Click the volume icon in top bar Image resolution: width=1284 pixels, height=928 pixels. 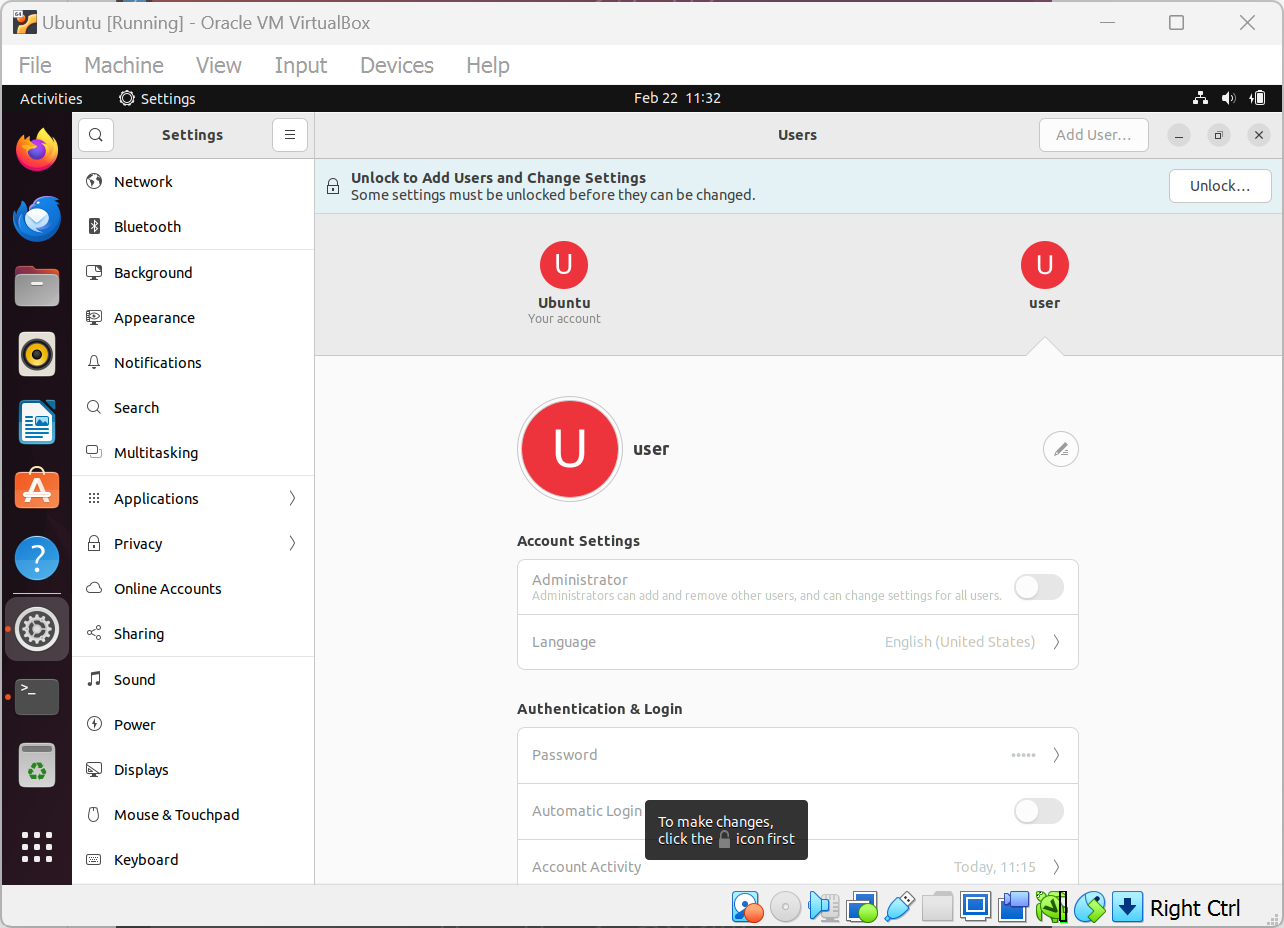click(1229, 98)
